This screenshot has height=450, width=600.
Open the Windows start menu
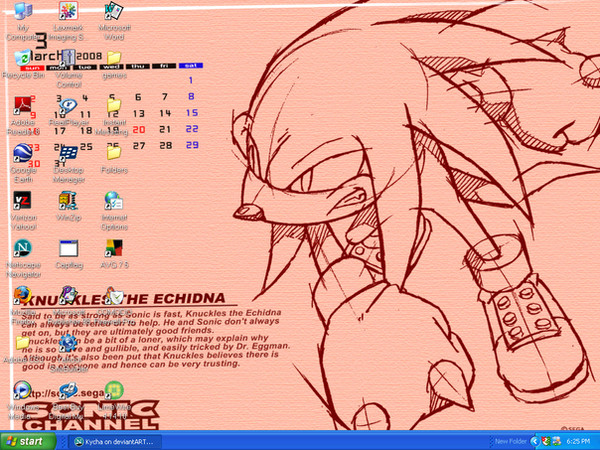[28, 441]
